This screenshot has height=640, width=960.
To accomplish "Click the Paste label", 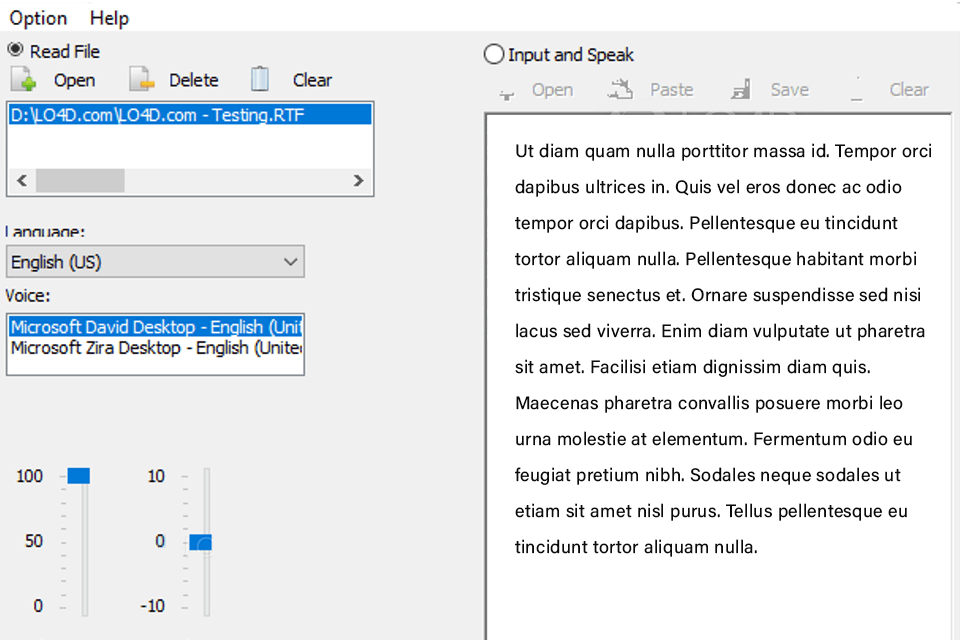I will point(672,90).
